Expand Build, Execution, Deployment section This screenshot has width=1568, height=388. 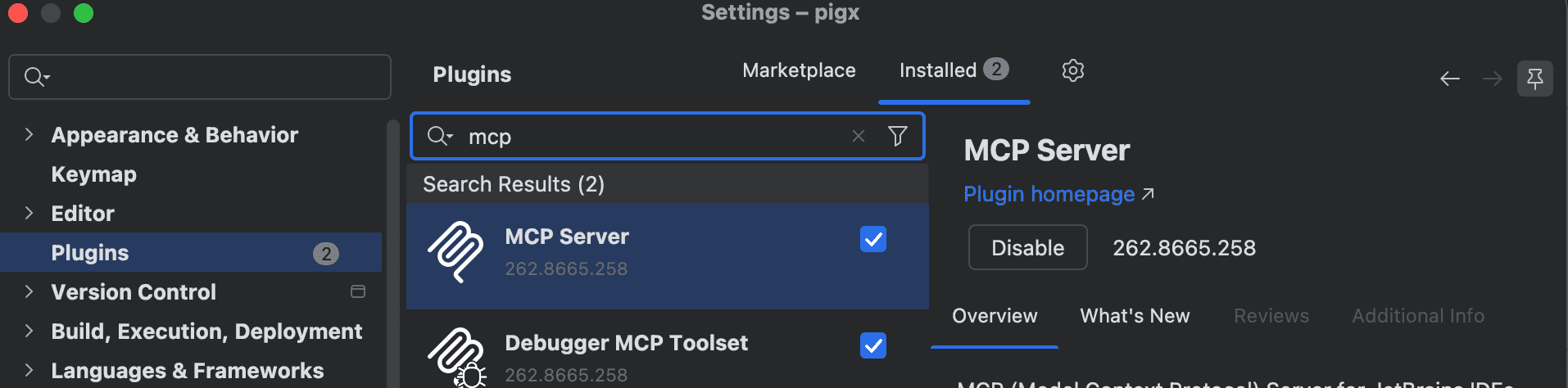coord(29,331)
